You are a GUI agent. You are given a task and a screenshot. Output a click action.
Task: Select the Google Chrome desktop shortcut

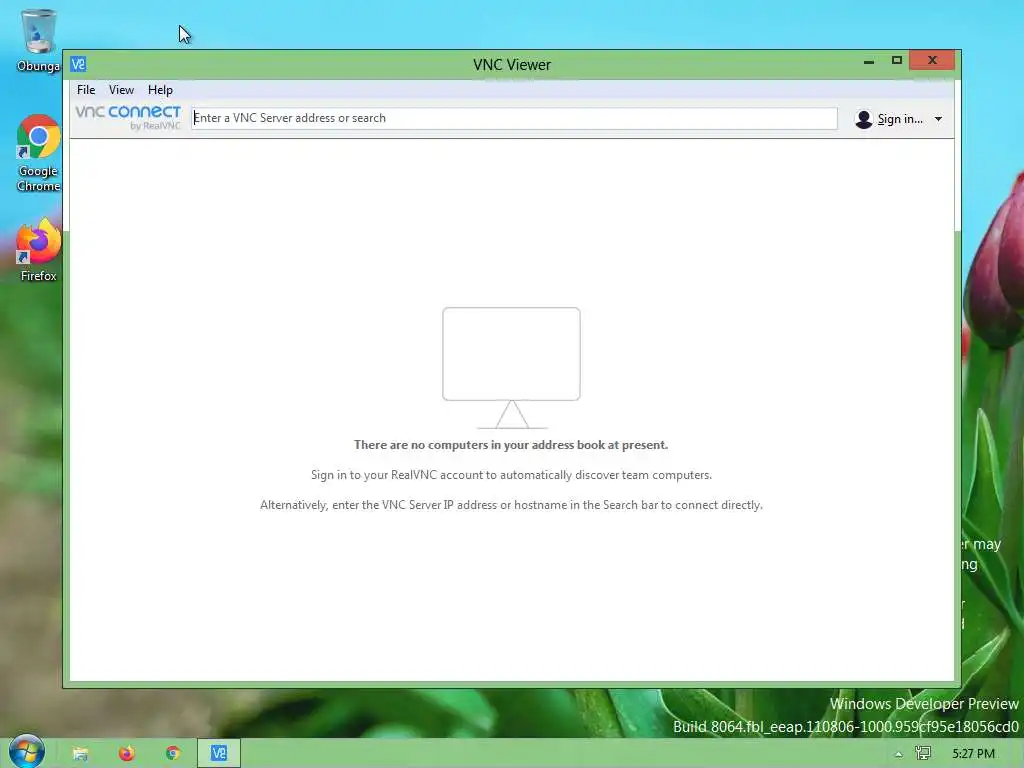(38, 153)
